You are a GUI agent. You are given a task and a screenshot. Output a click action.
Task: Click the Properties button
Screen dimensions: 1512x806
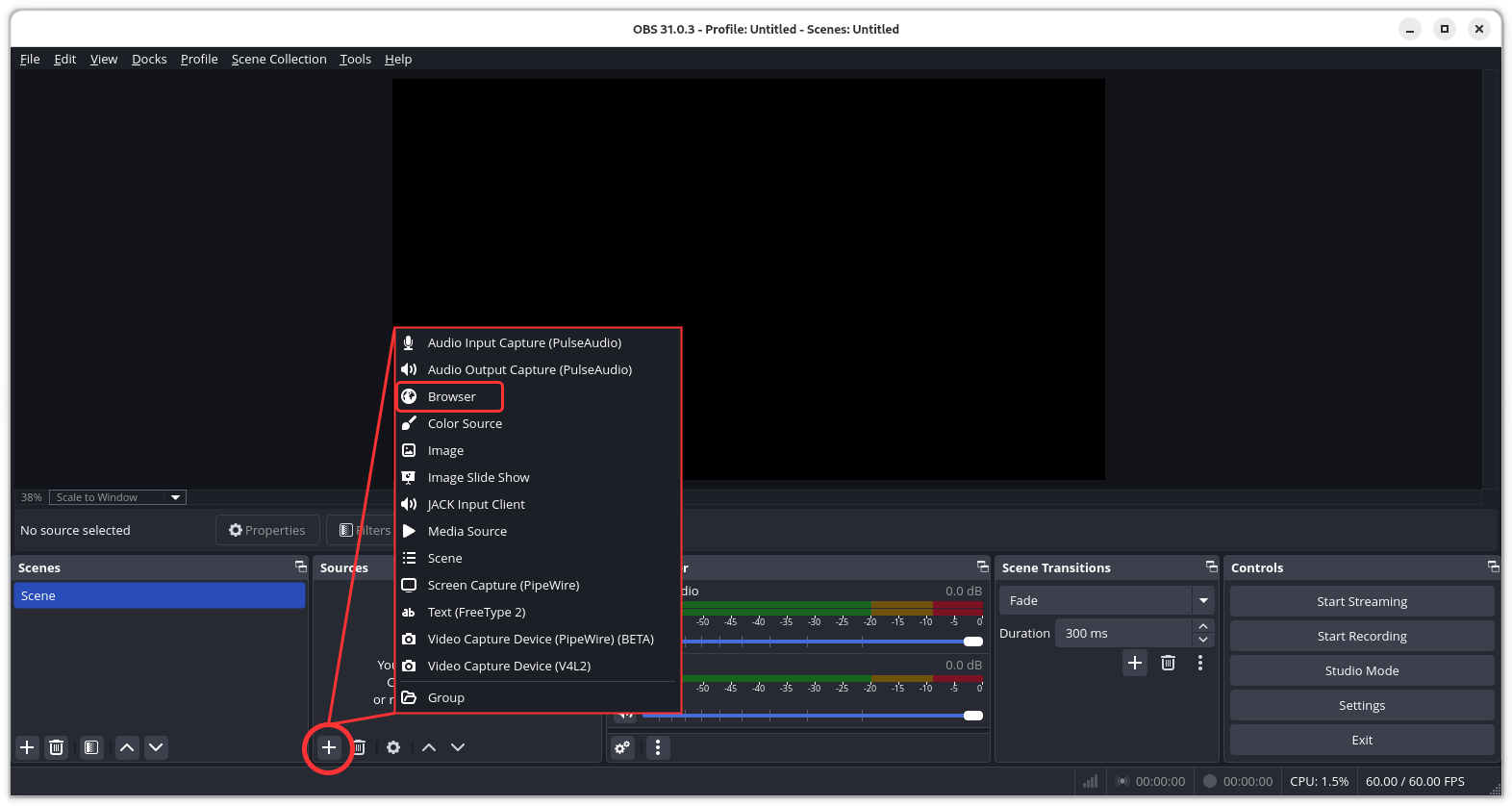267,530
